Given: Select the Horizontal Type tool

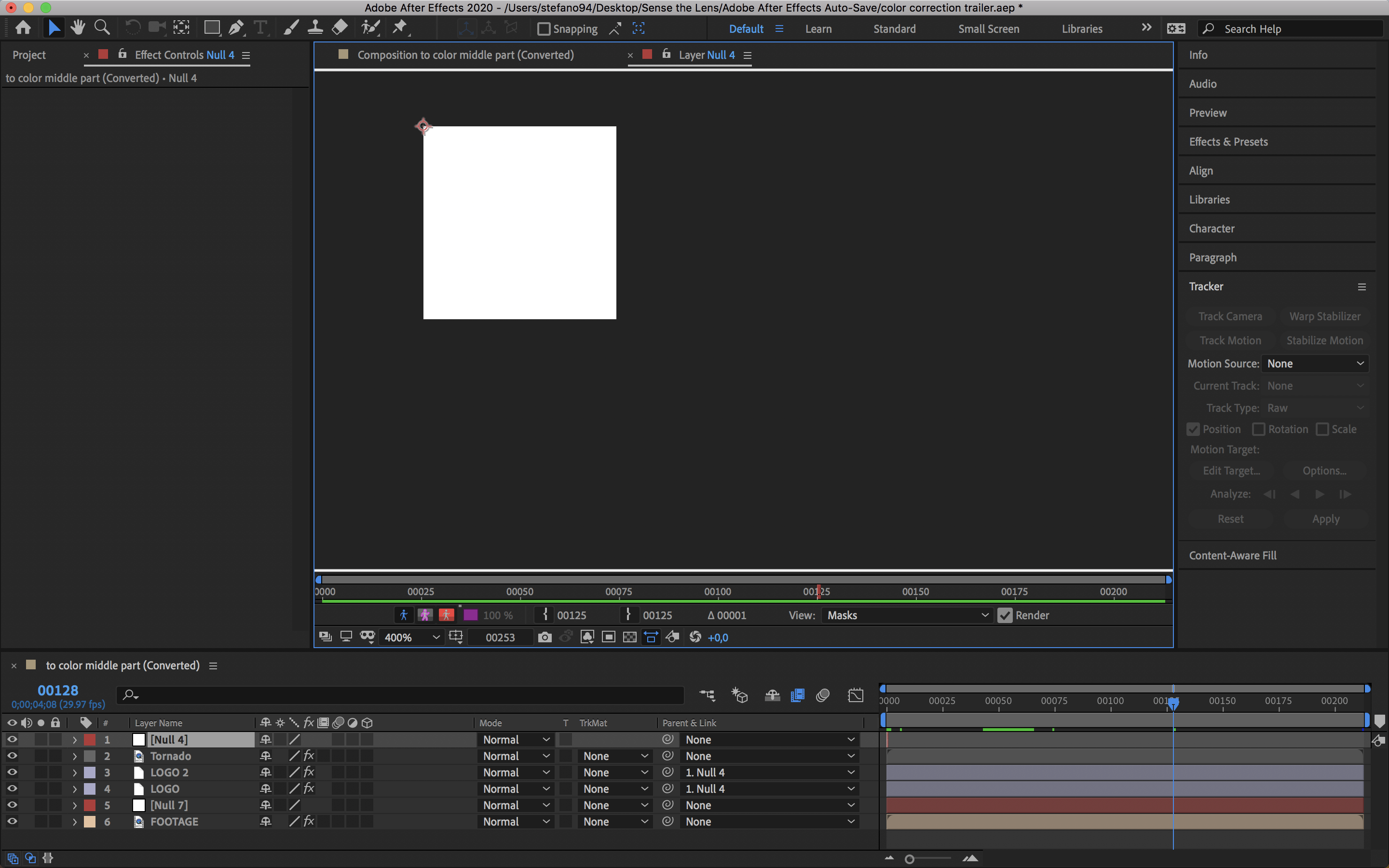Looking at the screenshot, I should point(260,27).
